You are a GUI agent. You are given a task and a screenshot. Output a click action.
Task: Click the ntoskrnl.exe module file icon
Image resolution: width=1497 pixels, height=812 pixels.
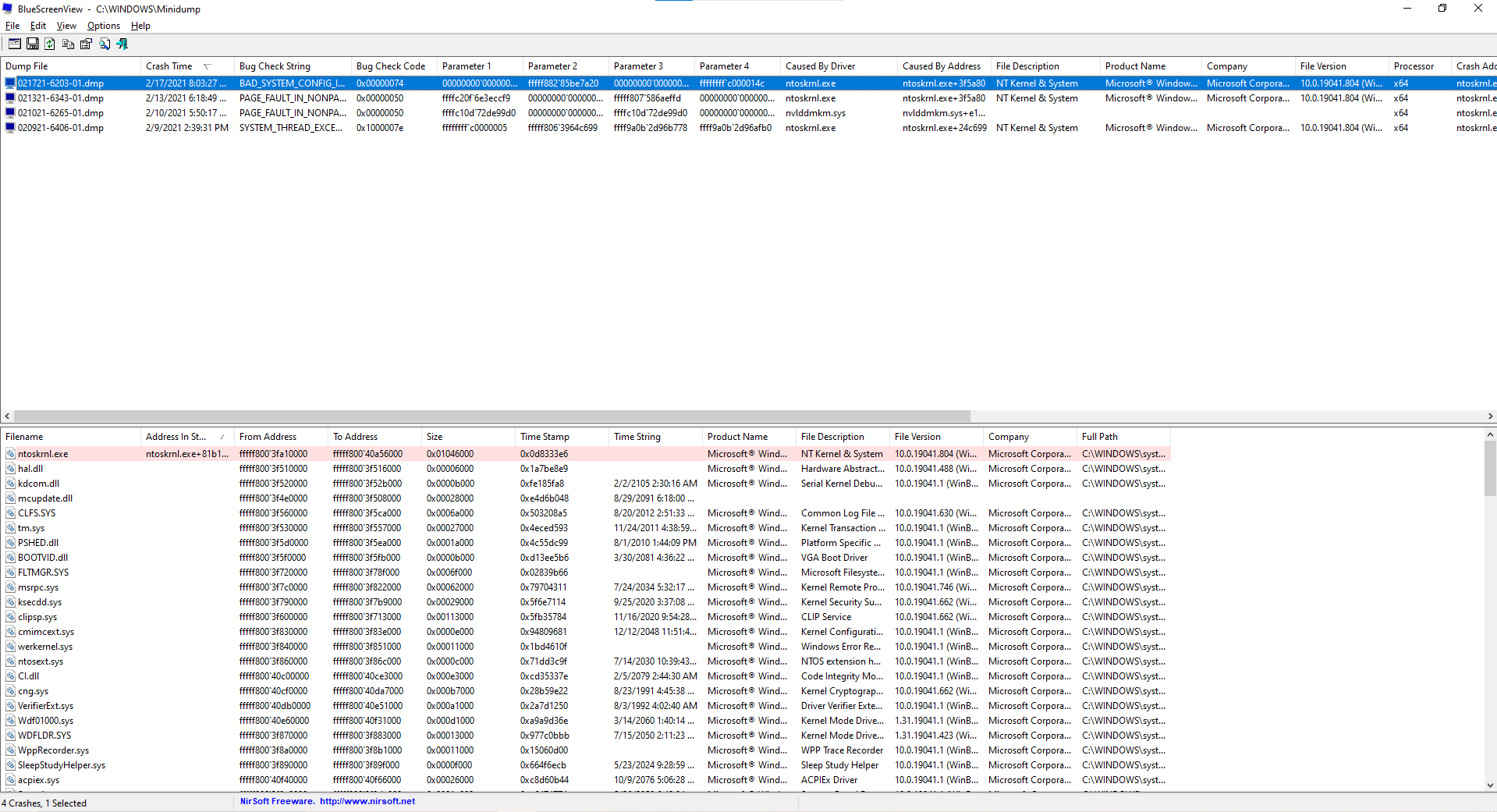point(11,454)
